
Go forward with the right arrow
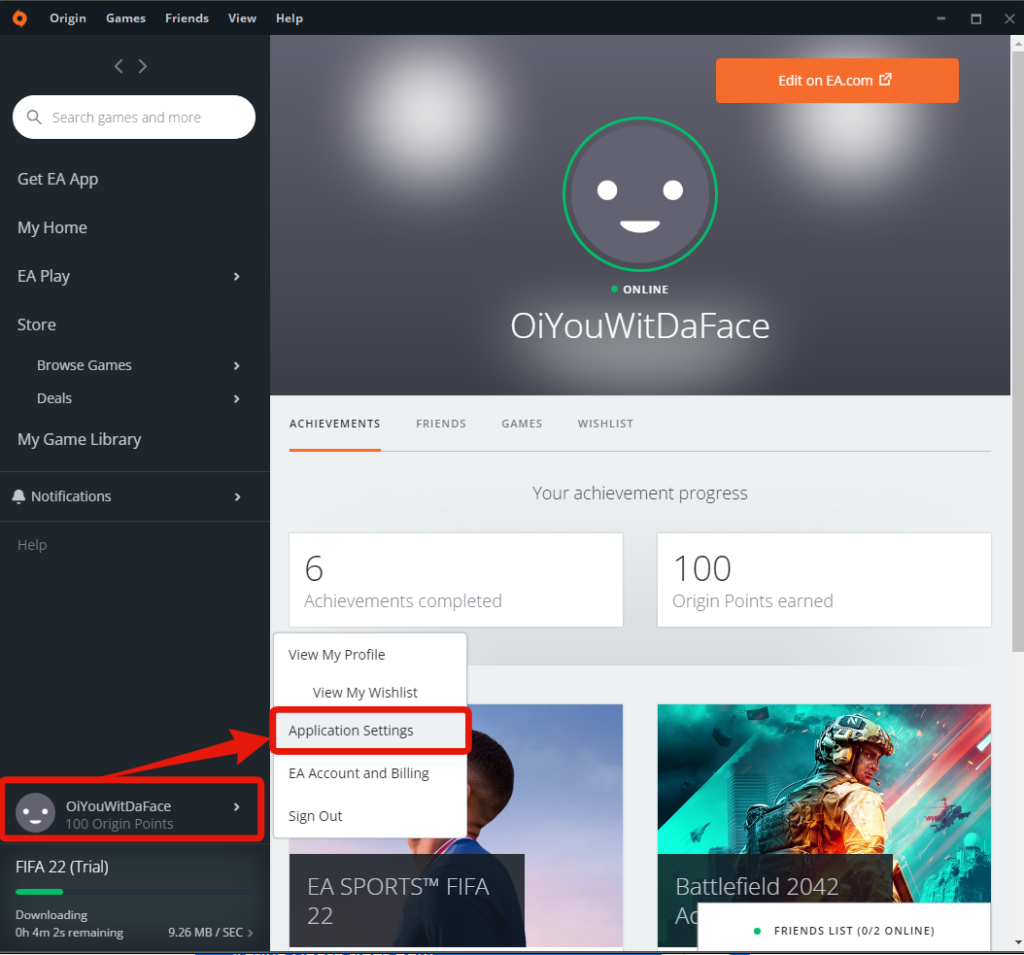pyautogui.click(x=142, y=66)
